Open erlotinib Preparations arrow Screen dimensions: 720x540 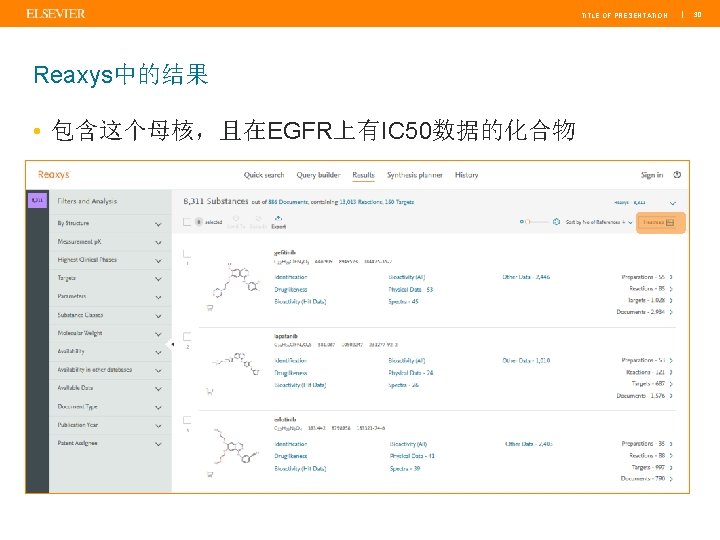tap(671, 444)
